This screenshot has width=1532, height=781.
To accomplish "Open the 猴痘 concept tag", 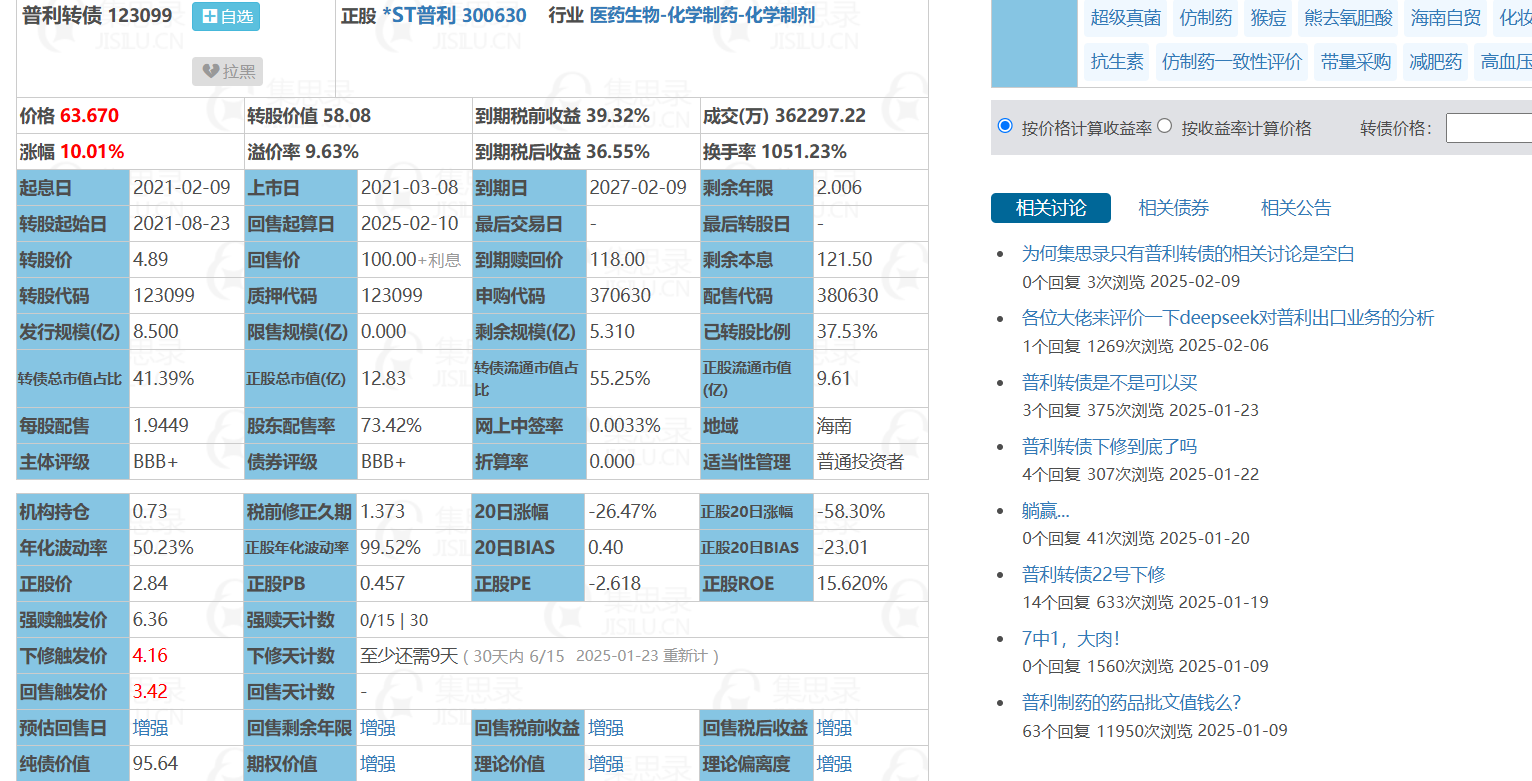I will [x=1268, y=18].
